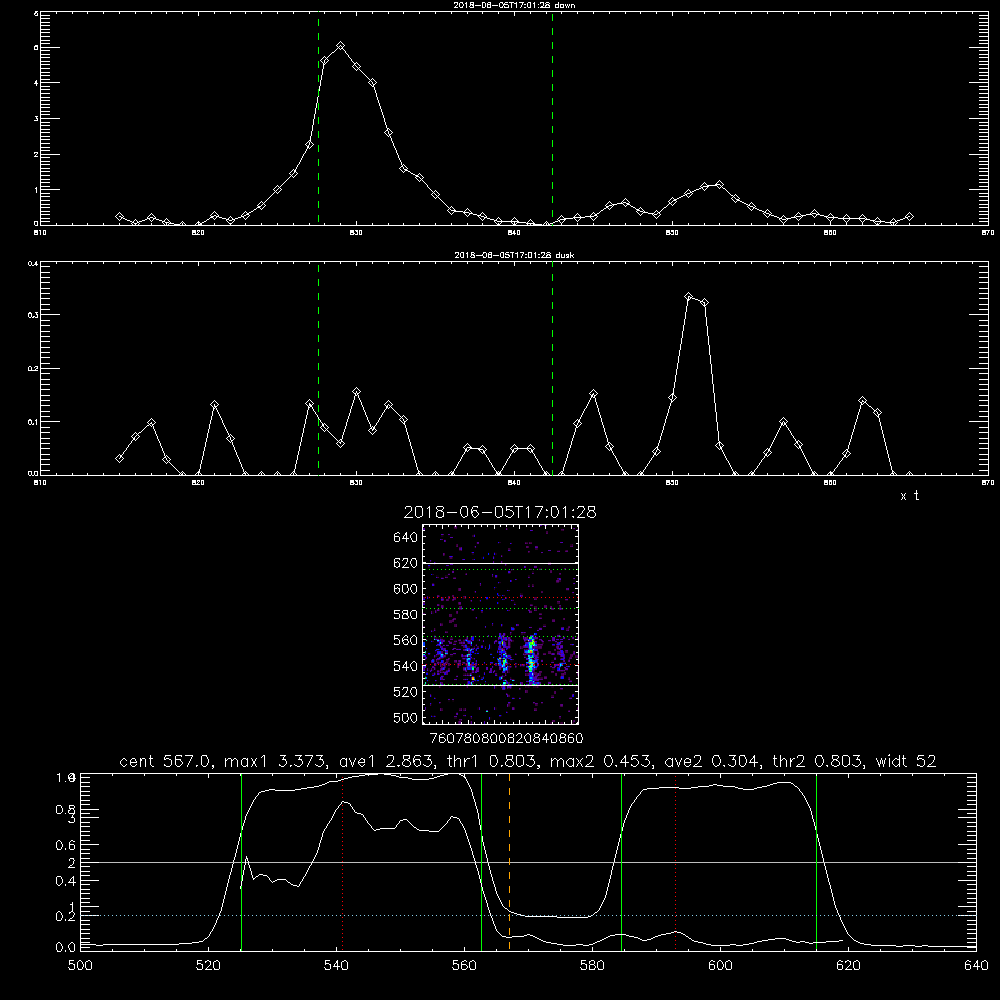Viewport: 1000px width, 1000px height.
Task: Select the '0.3' y-axis label of the dusk plot
Action: (33, 315)
